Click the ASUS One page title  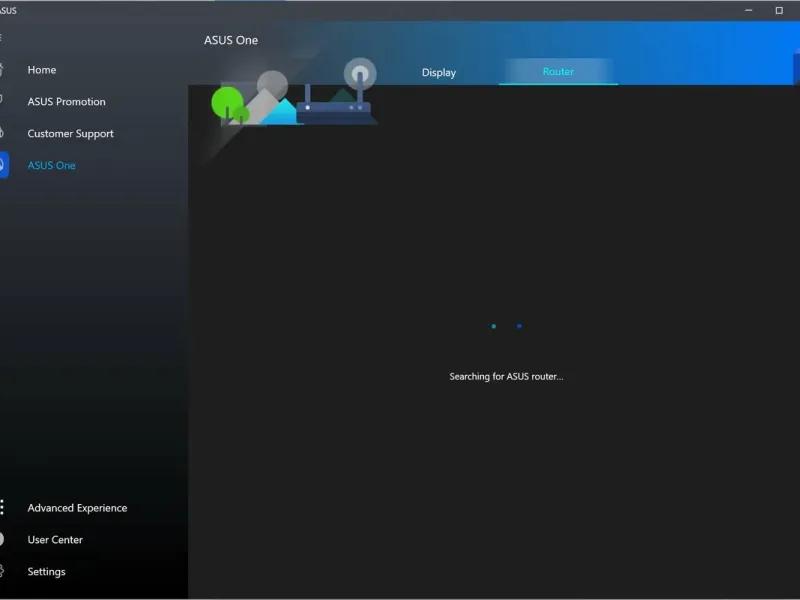coord(231,40)
